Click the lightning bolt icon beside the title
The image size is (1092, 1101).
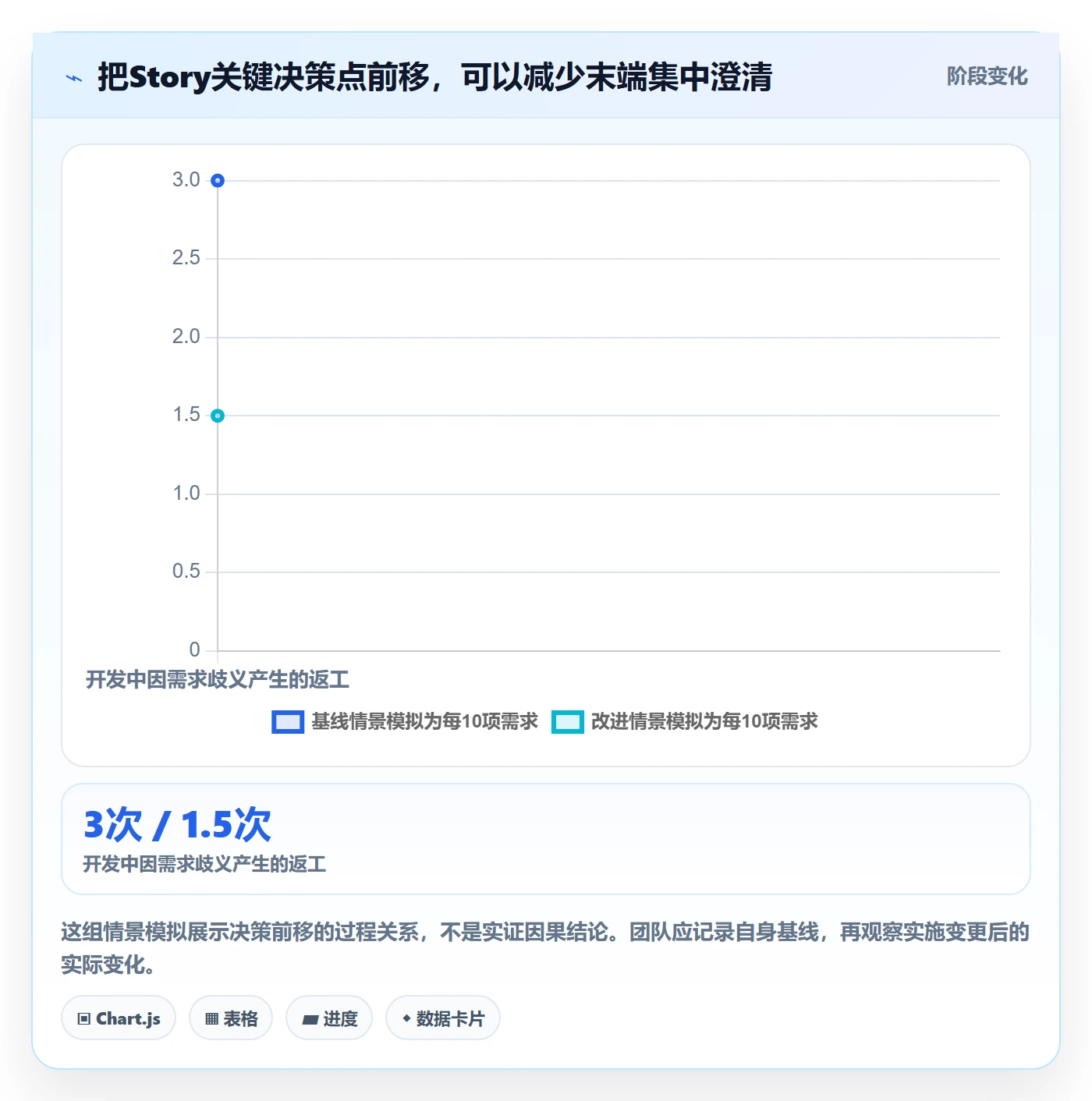pyautogui.click(x=74, y=78)
